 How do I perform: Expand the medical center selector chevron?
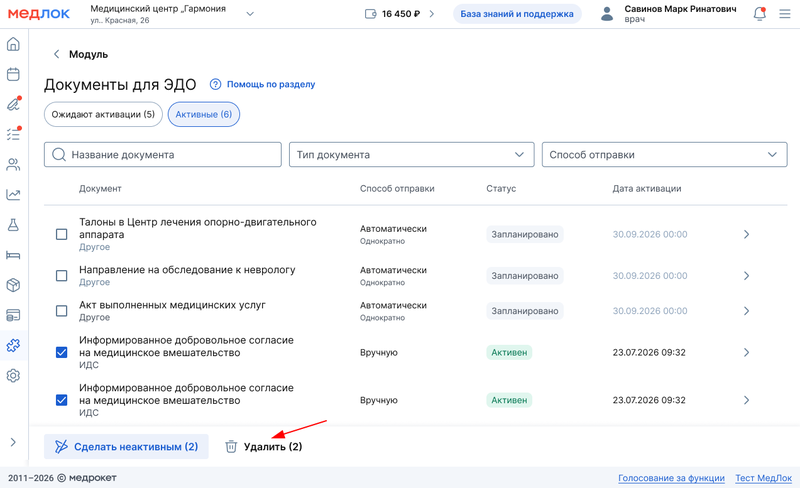(x=250, y=14)
